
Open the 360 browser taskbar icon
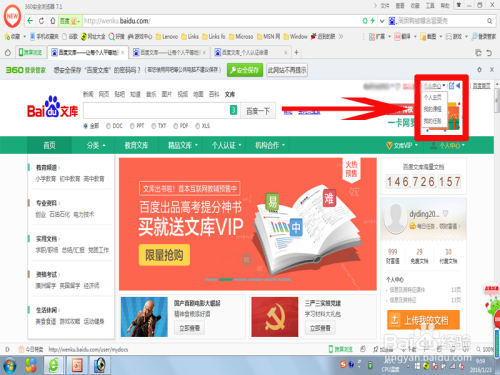click(x=53, y=365)
